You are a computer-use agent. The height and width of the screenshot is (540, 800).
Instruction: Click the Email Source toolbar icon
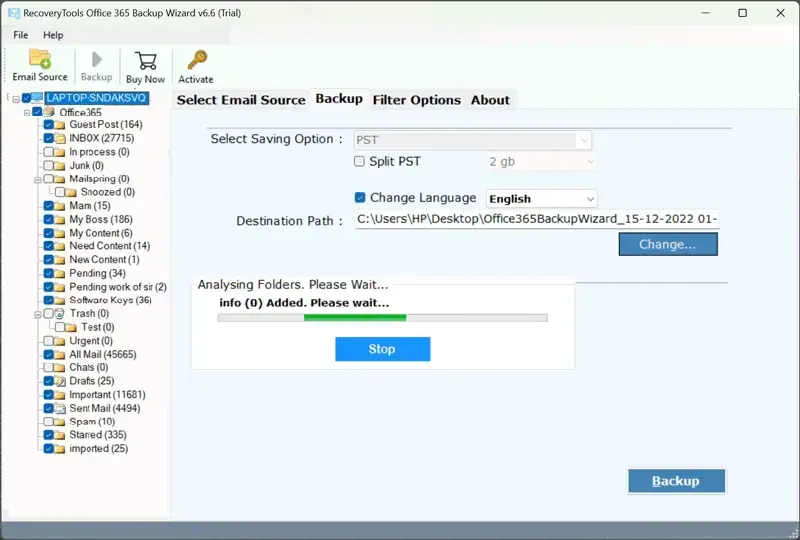coord(40,59)
